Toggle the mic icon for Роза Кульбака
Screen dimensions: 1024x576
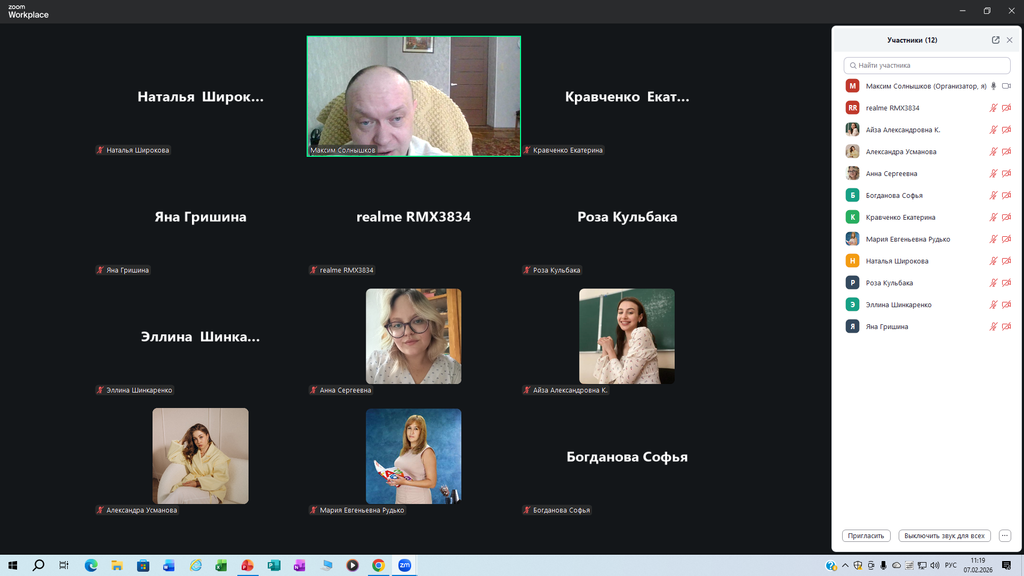pyautogui.click(x=994, y=283)
